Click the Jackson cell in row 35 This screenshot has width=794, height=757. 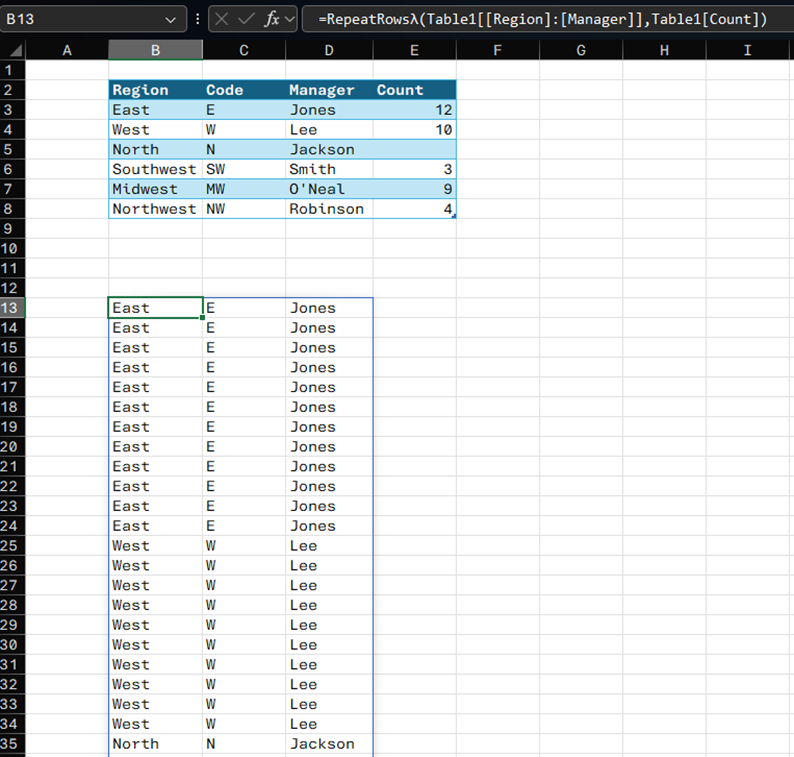click(x=329, y=743)
